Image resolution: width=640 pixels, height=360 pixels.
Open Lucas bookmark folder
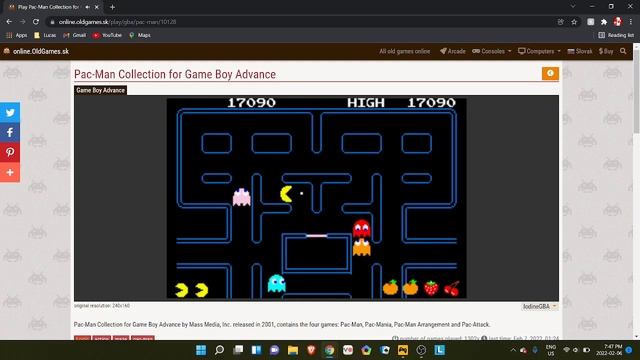(45, 36)
